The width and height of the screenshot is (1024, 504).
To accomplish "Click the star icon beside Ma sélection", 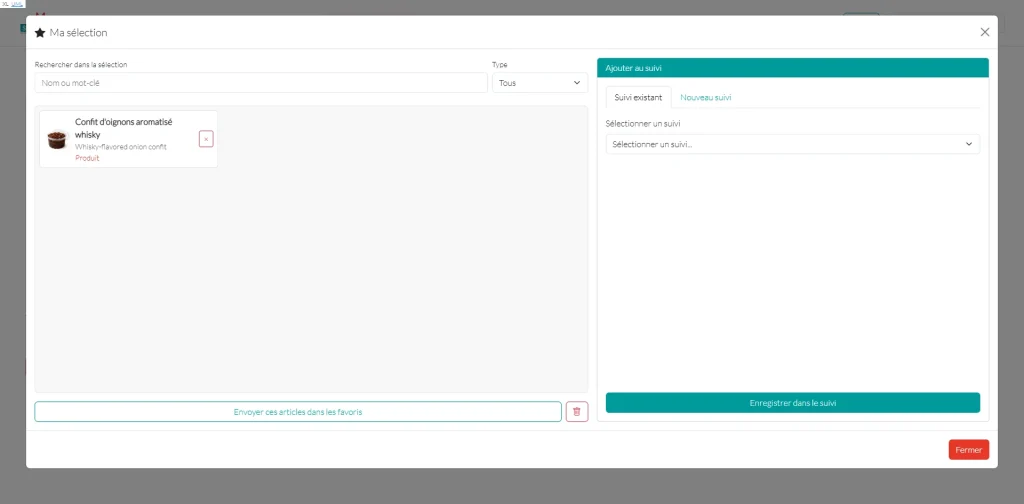I will [40, 33].
